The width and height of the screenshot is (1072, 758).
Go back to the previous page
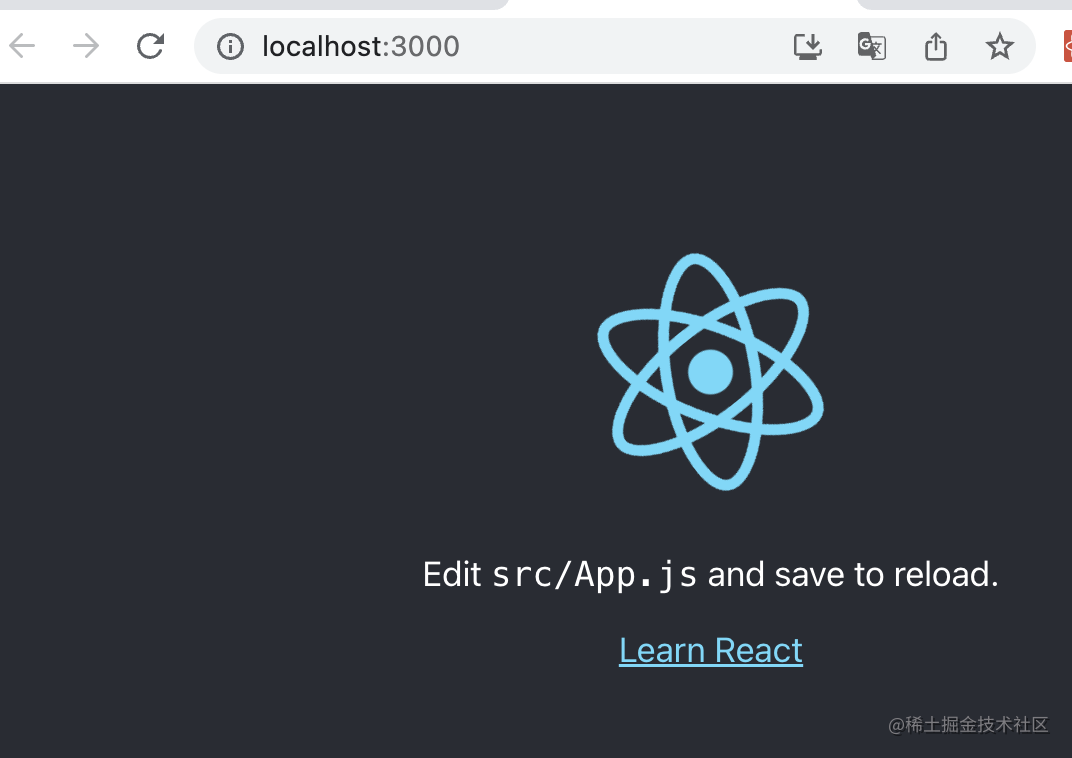coord(22,46)
